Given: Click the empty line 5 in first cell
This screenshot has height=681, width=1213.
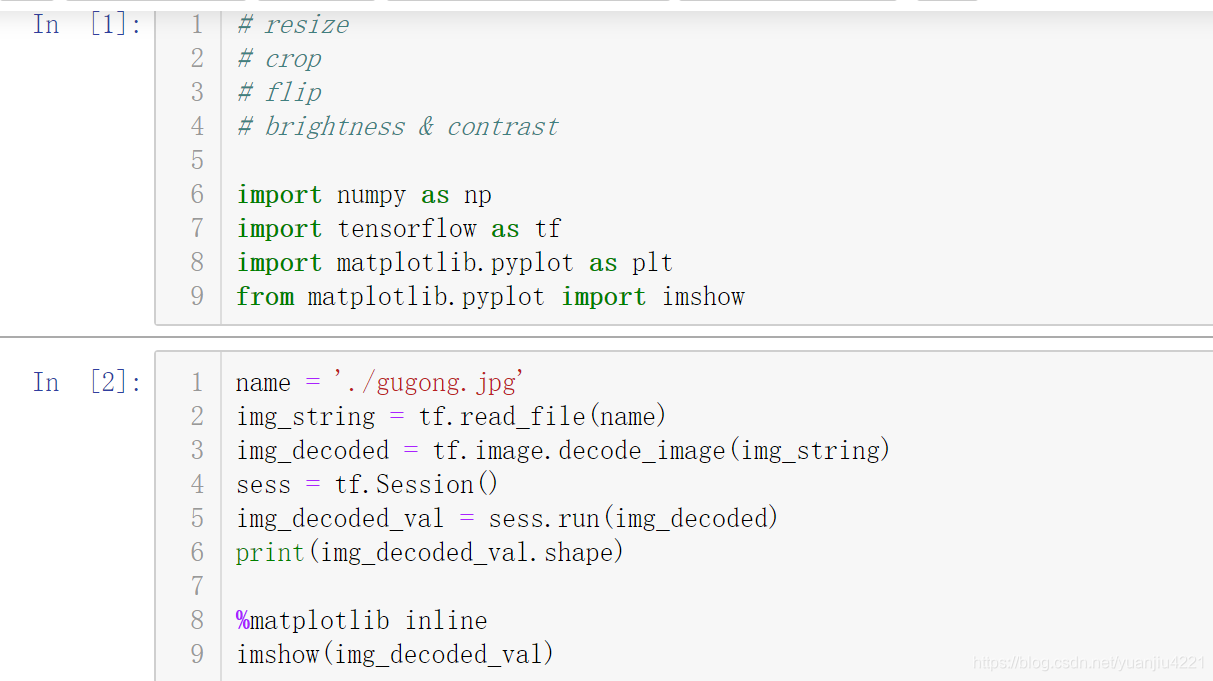Looking at the screenshot, I should (x=716, y=161).
